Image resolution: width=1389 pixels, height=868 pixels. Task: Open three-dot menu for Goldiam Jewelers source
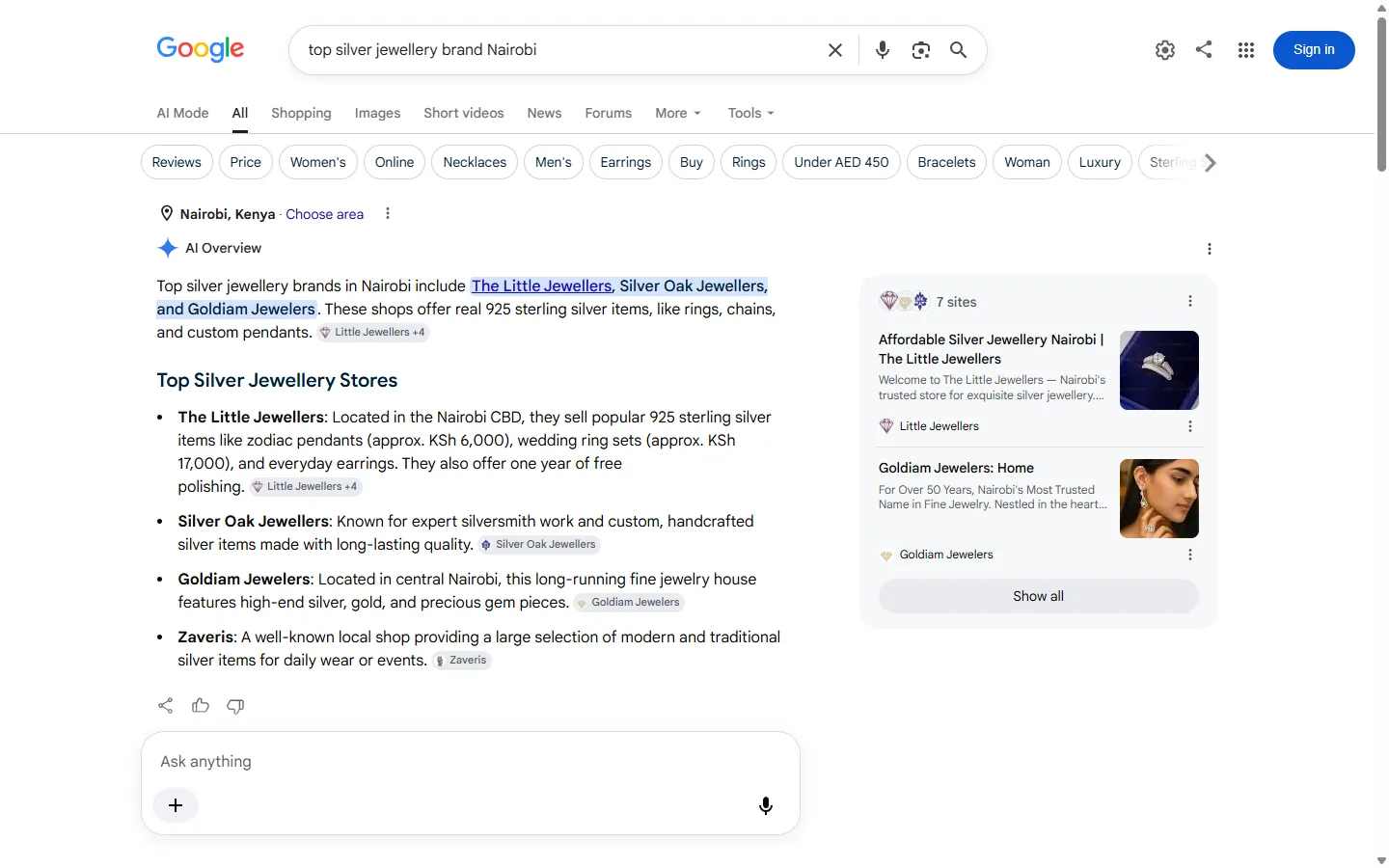(1190, 555)
